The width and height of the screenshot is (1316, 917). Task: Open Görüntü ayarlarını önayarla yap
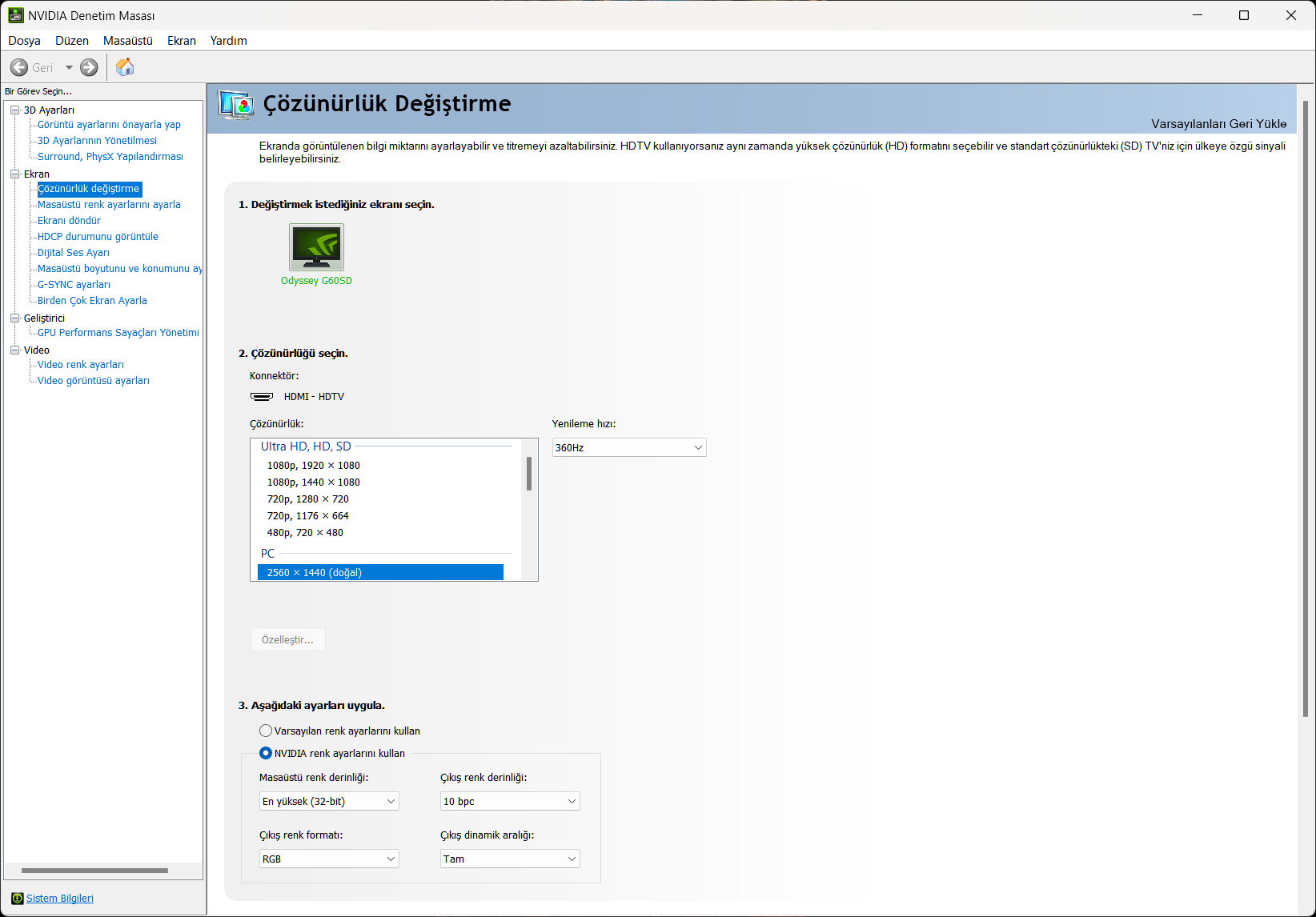109,125
